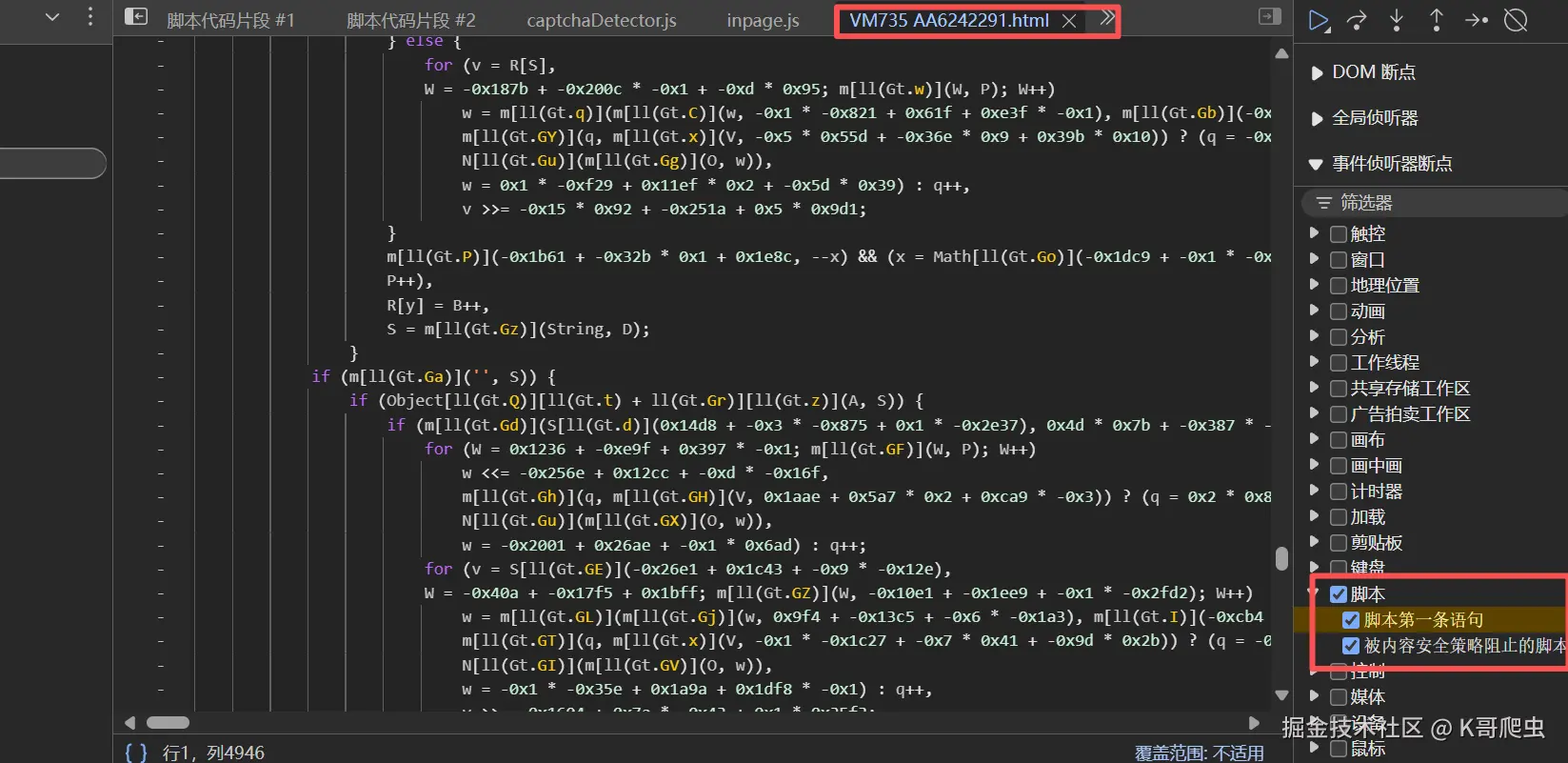Enable the 窗口 breakpoint checkbox
This screenshot has height=763, width=1568.
1339,260
